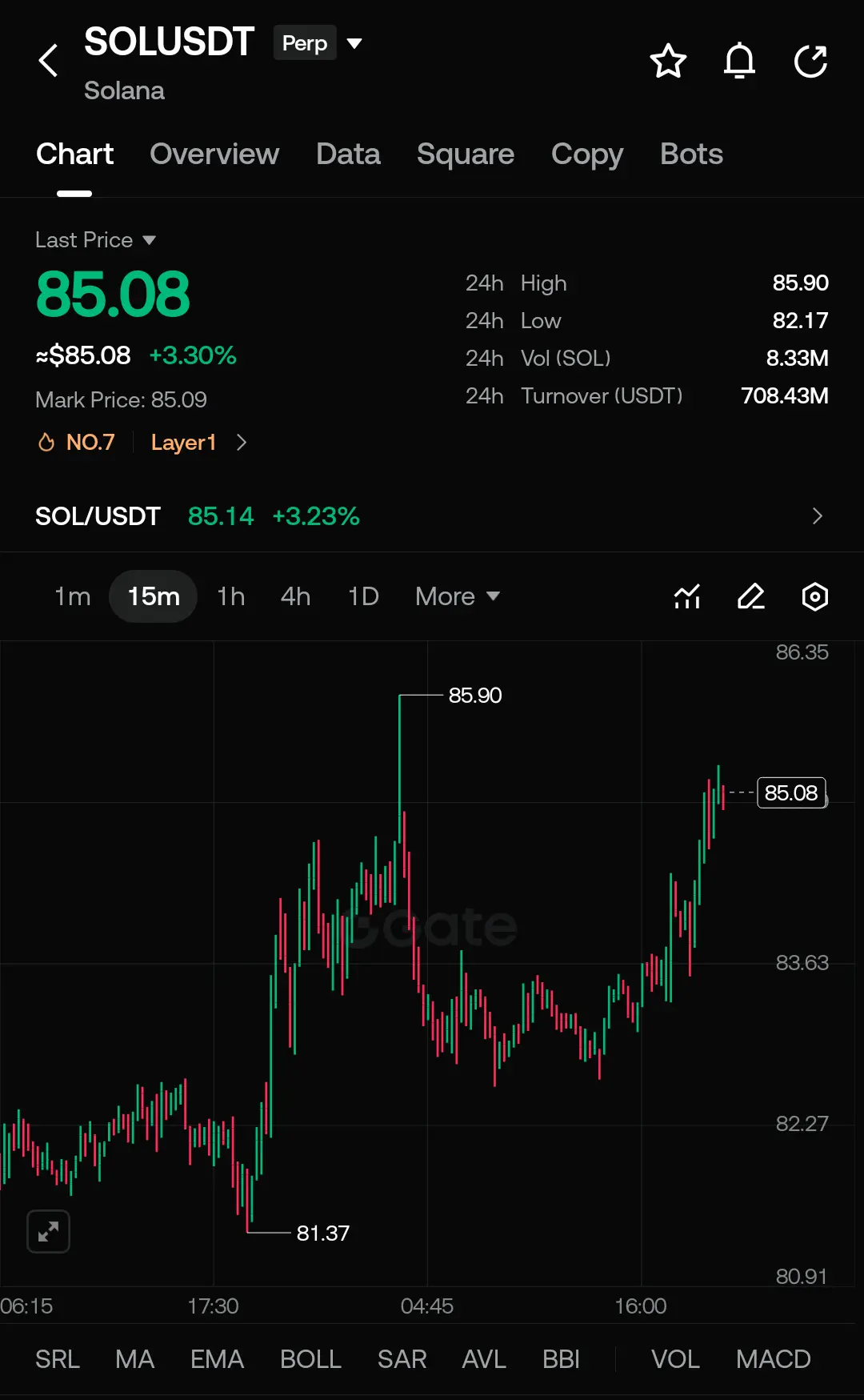This screenshot has height=1400, width=864.
Task: Tap the 04:45 time axis label
Action: (x=427, y=1306)
